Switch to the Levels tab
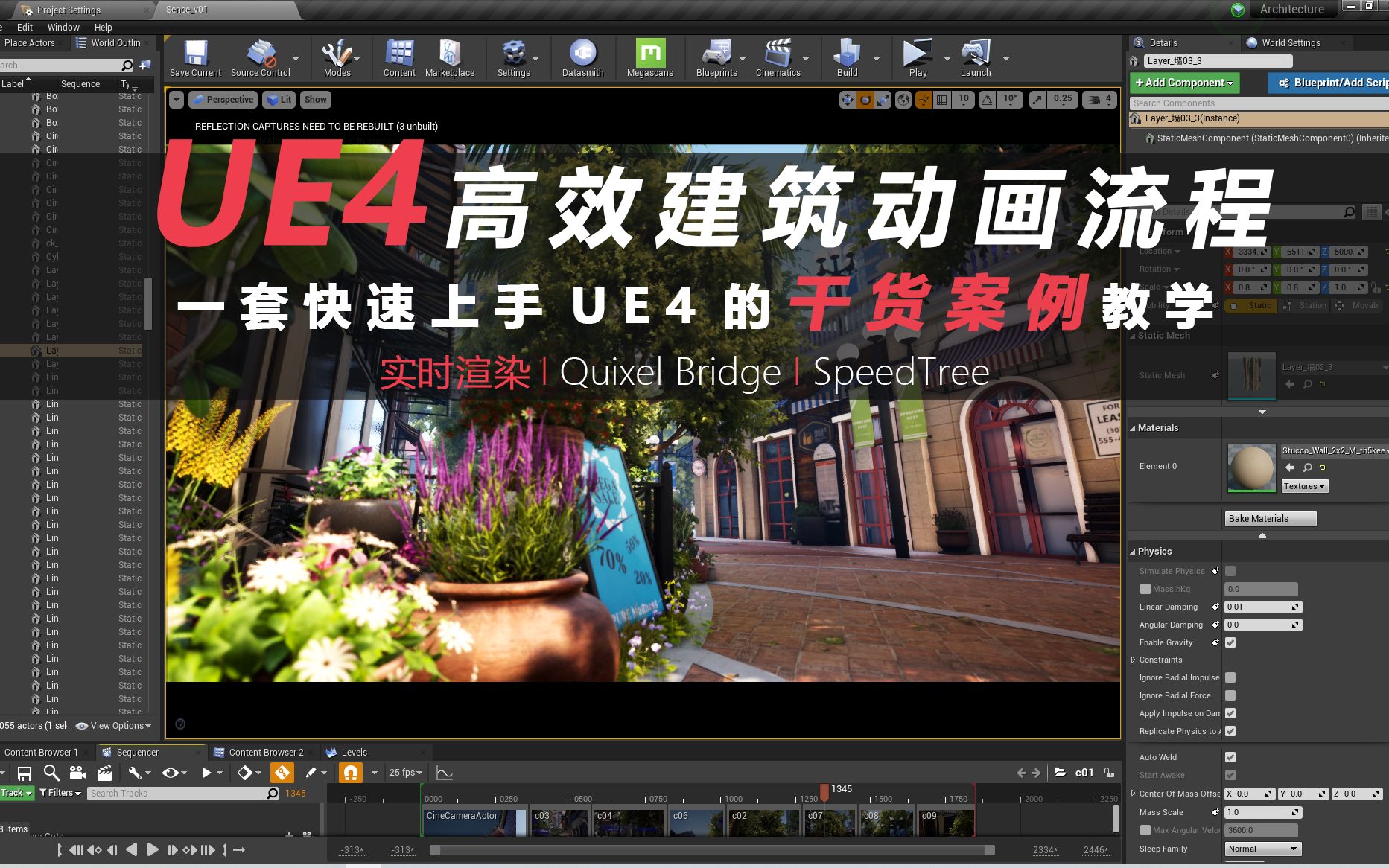The height and width of the screenshot is (868, 1389). [354, 752]
